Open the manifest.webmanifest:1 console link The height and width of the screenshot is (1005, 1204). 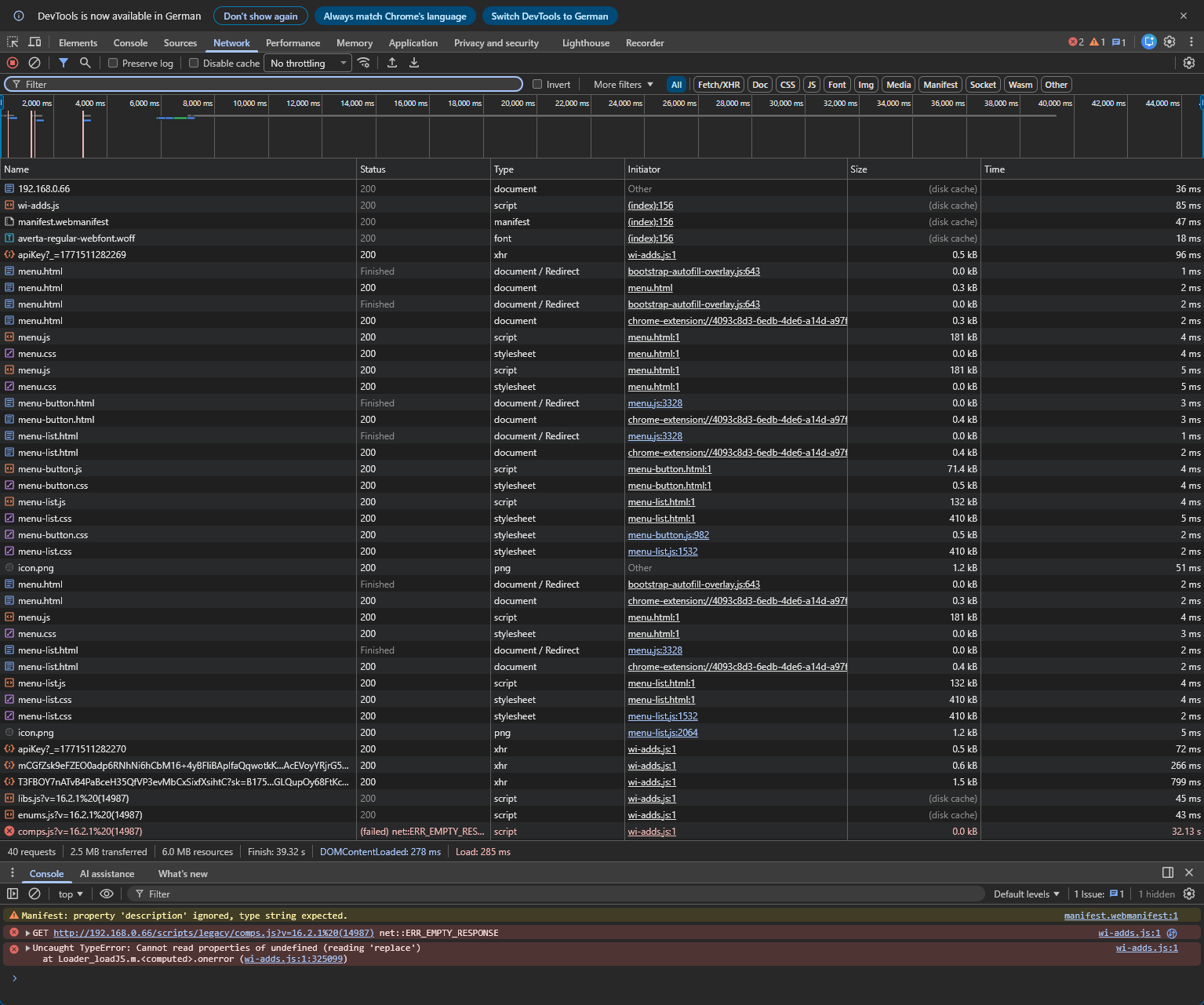tap(1120, 916)
